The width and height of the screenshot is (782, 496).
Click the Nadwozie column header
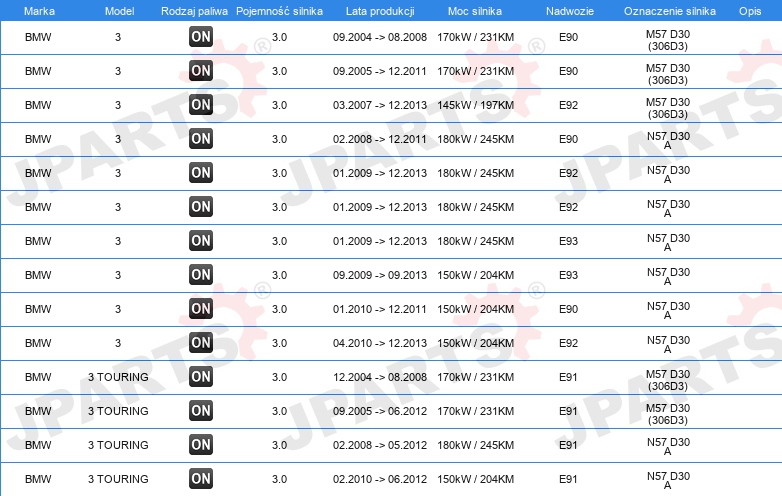[570, 11]
